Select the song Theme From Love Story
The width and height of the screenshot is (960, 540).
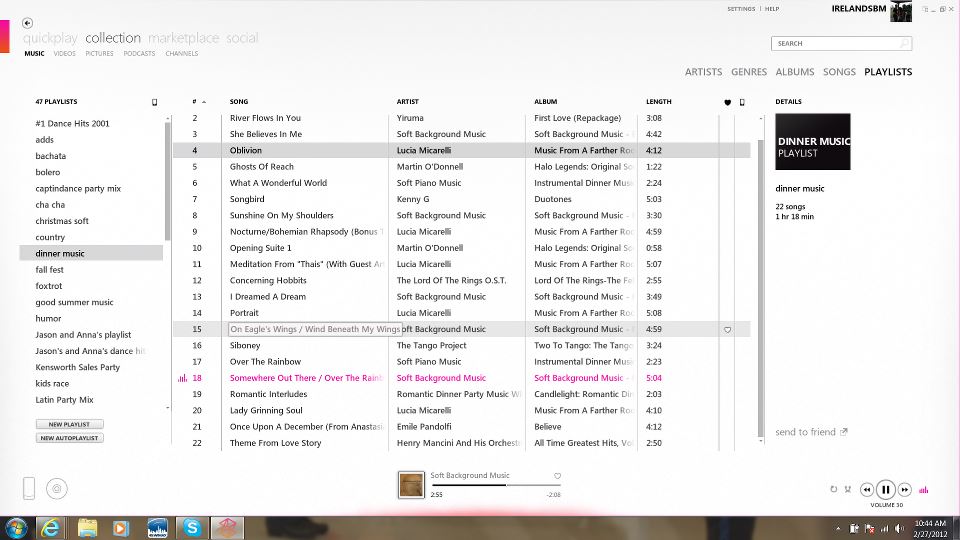tap(276, 443)
